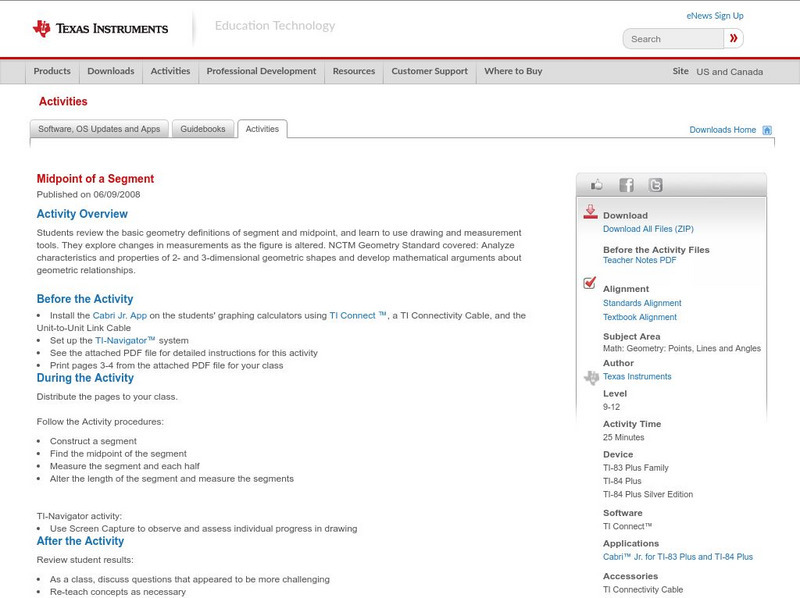
Task: Click the thumbs-up like icon
Action: (596, 185)
